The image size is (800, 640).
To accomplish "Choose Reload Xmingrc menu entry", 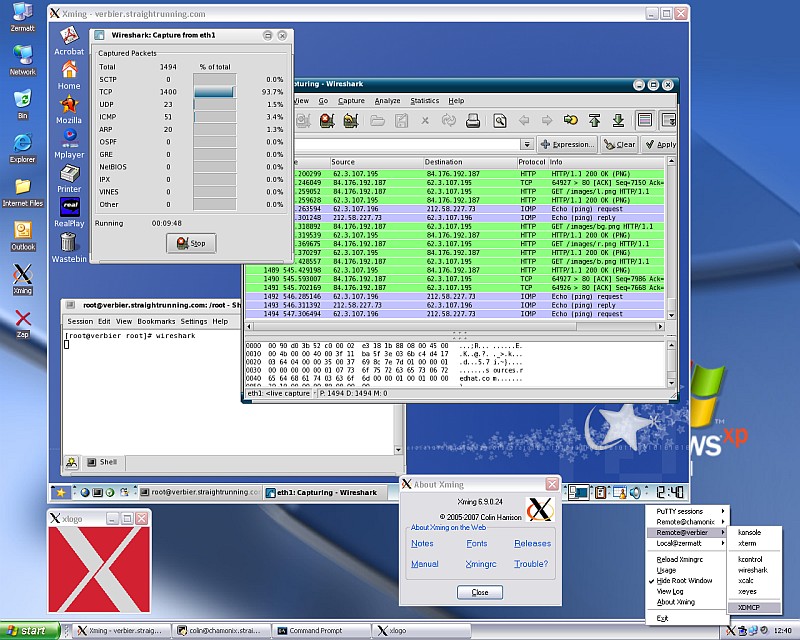I will pos(680,559).
